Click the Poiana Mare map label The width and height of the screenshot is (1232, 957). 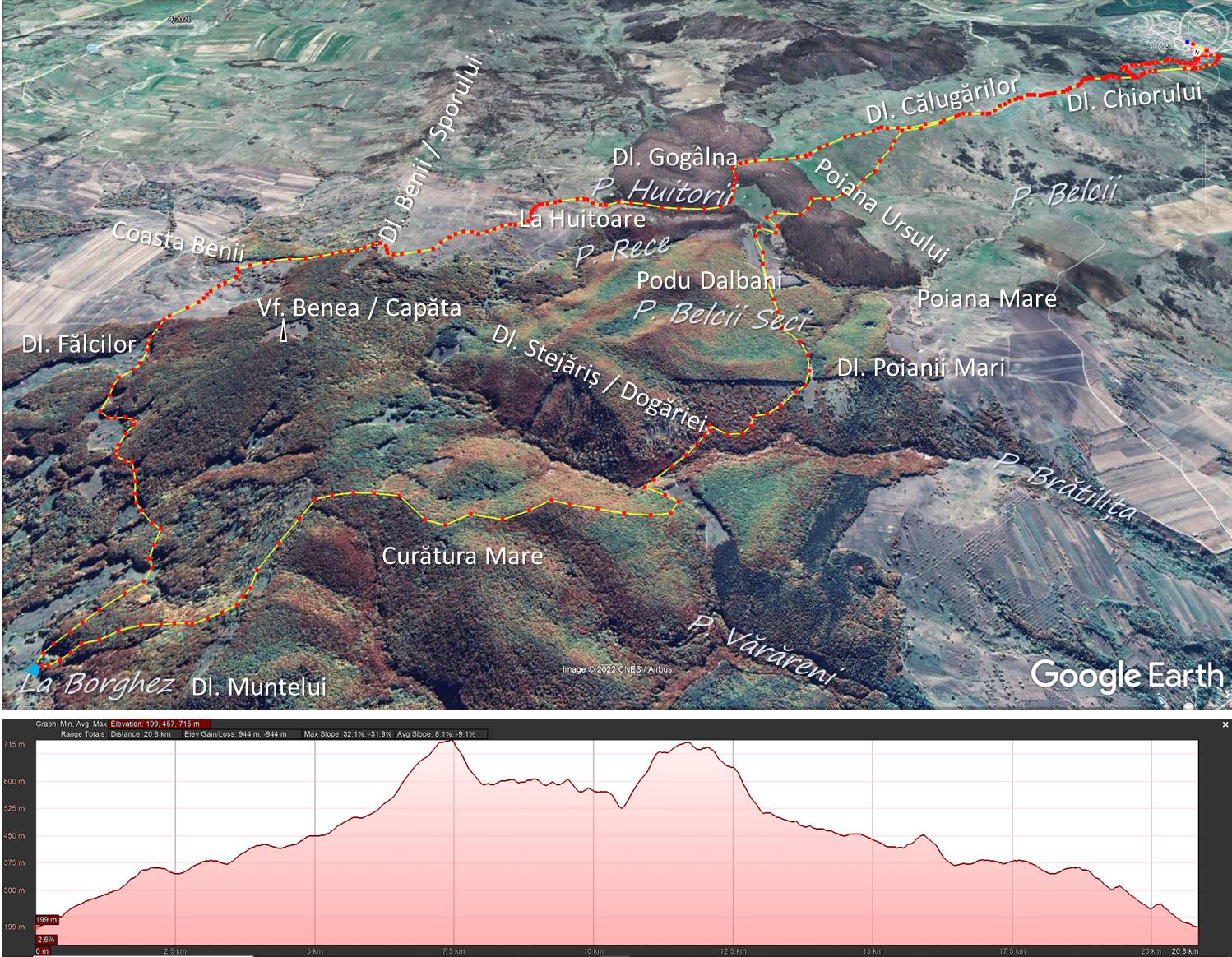click(x=986, y=298)
